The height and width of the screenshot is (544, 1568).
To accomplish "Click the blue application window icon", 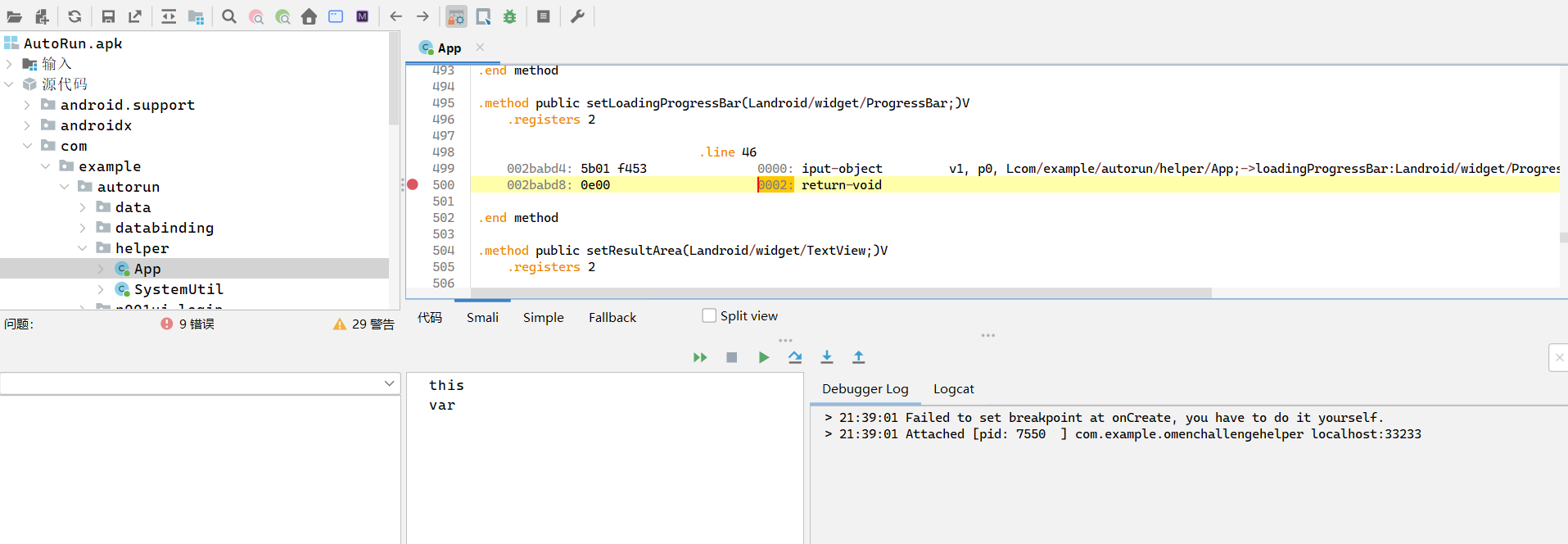I will [336, 16].
